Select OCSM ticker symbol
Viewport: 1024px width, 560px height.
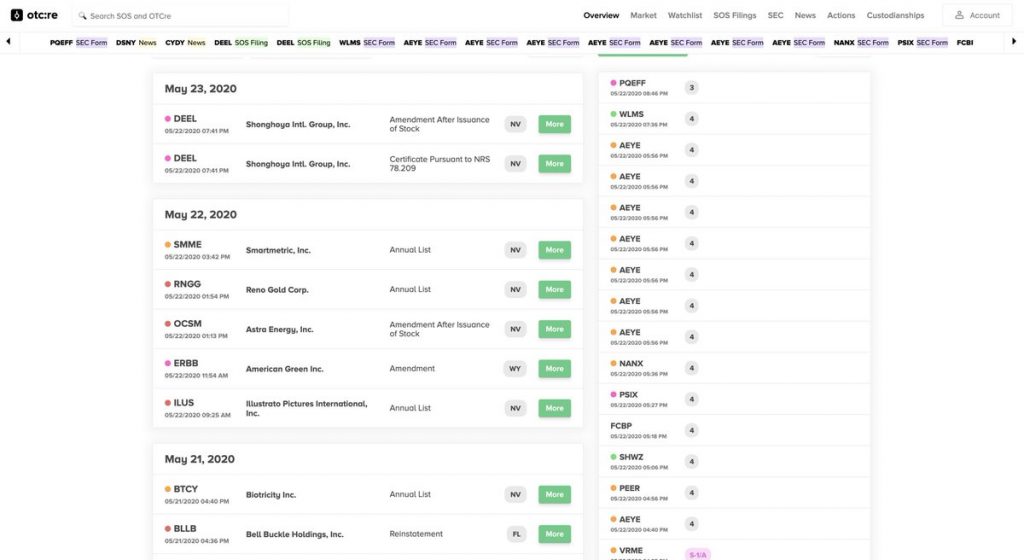[187, 324]
